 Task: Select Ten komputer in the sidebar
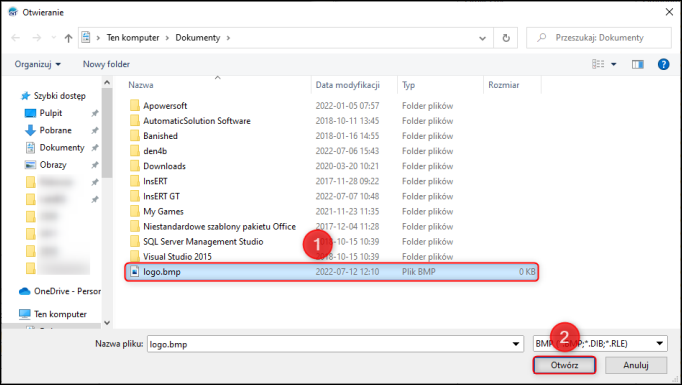[60, 314]
